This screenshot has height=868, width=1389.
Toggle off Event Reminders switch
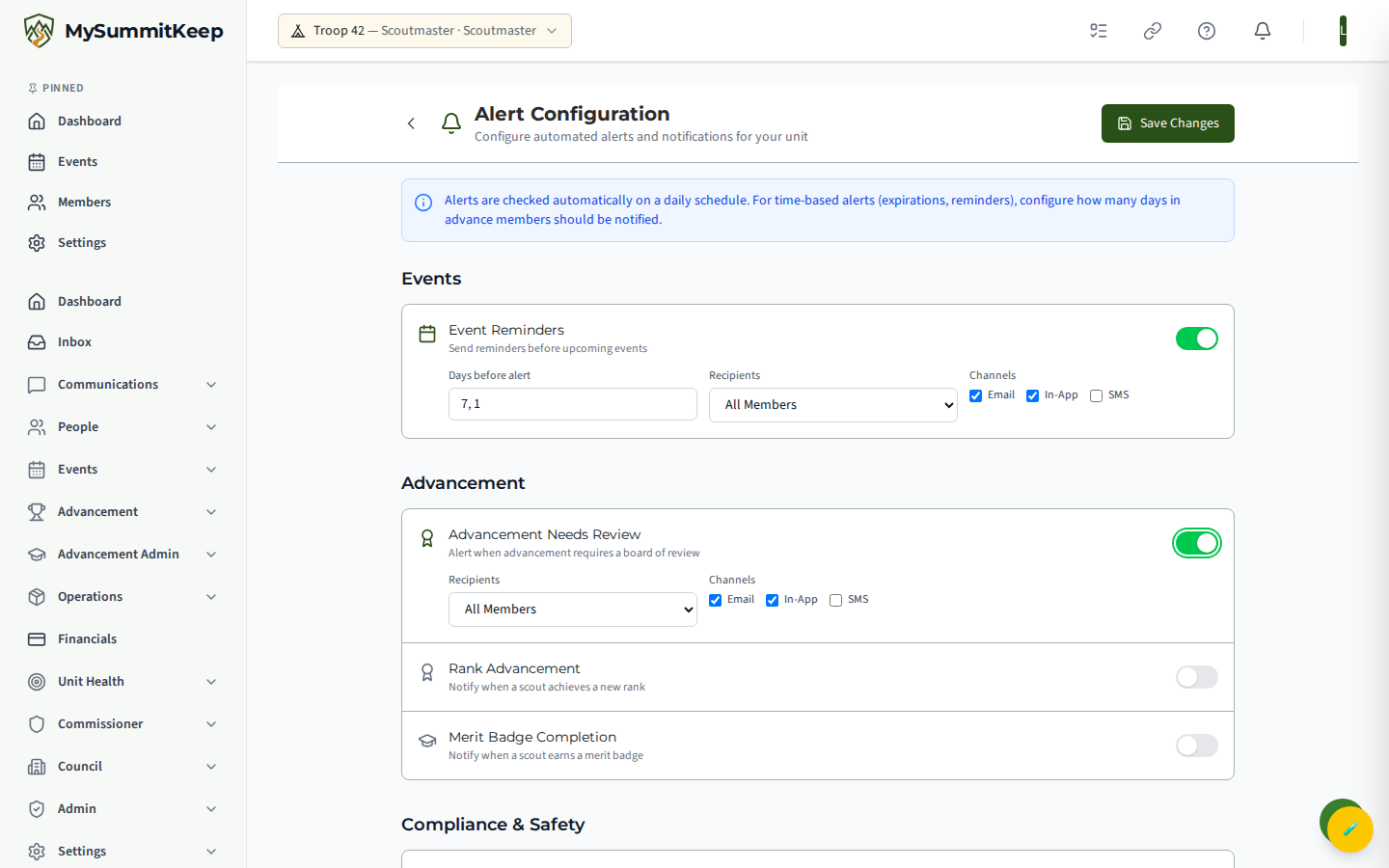[x=1197, y=339]
